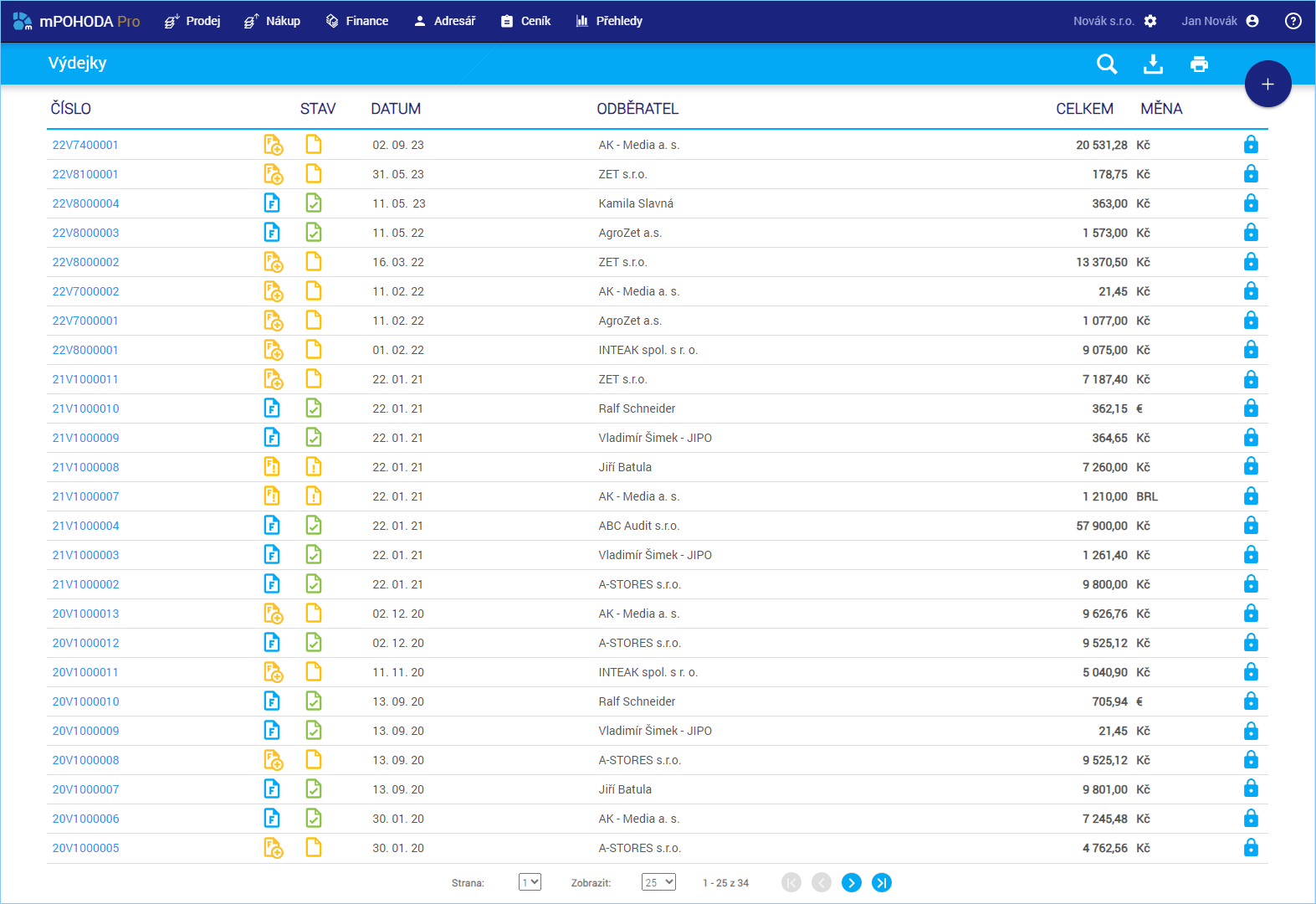Click the download export icon
1316x904 pixels.
pyautogui.click(x=1153, y=64)
